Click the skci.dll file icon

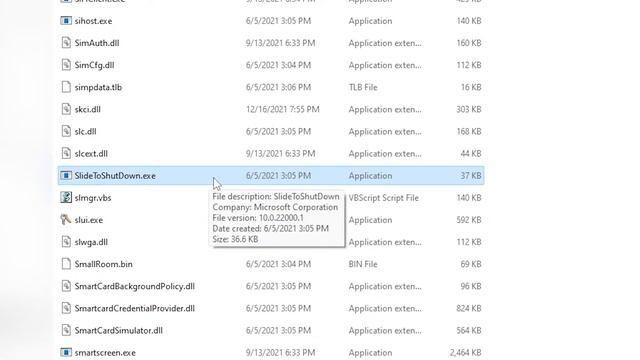pos(66,109)
